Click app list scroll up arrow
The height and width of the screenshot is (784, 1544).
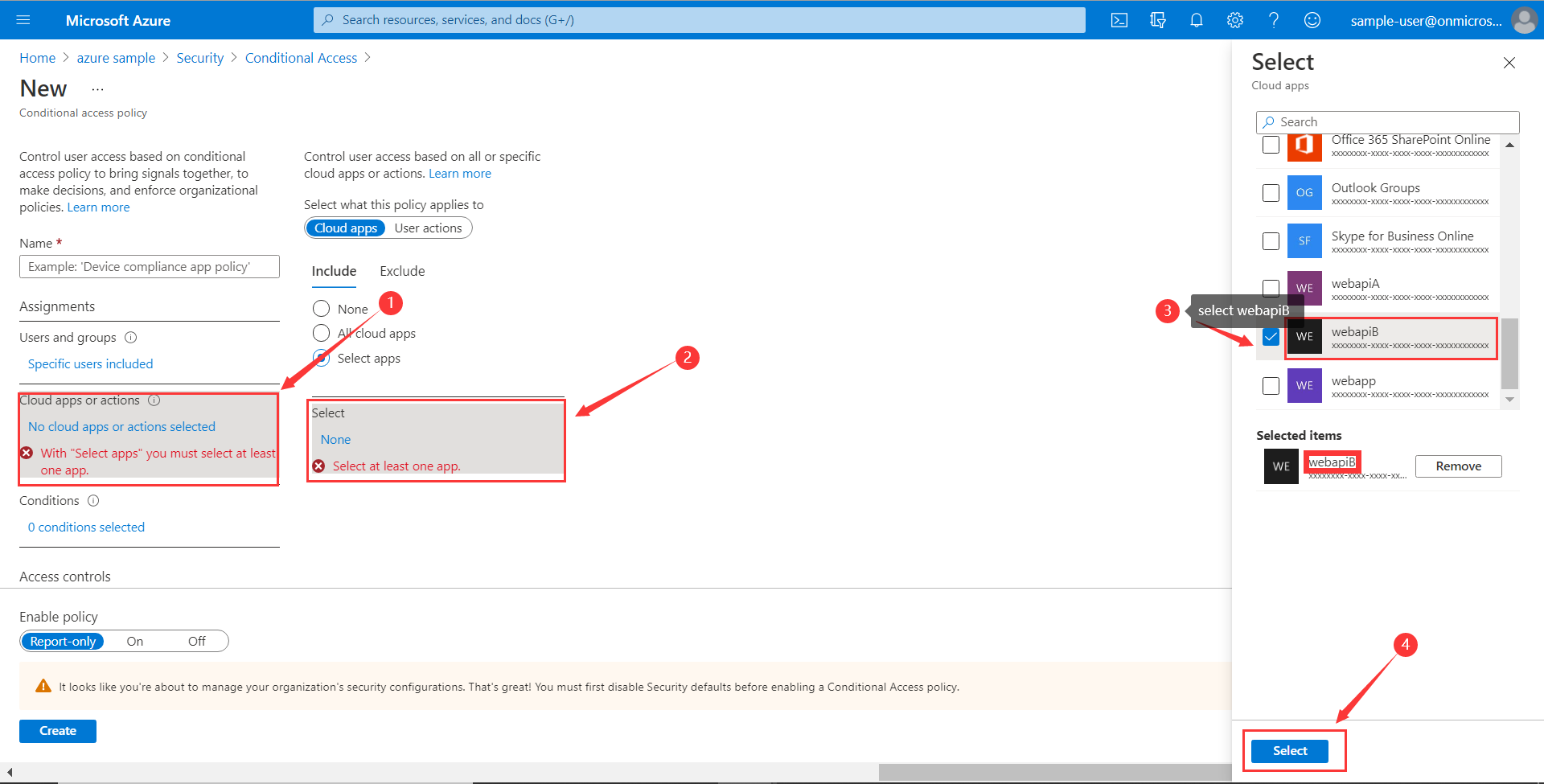[1509, 146]
